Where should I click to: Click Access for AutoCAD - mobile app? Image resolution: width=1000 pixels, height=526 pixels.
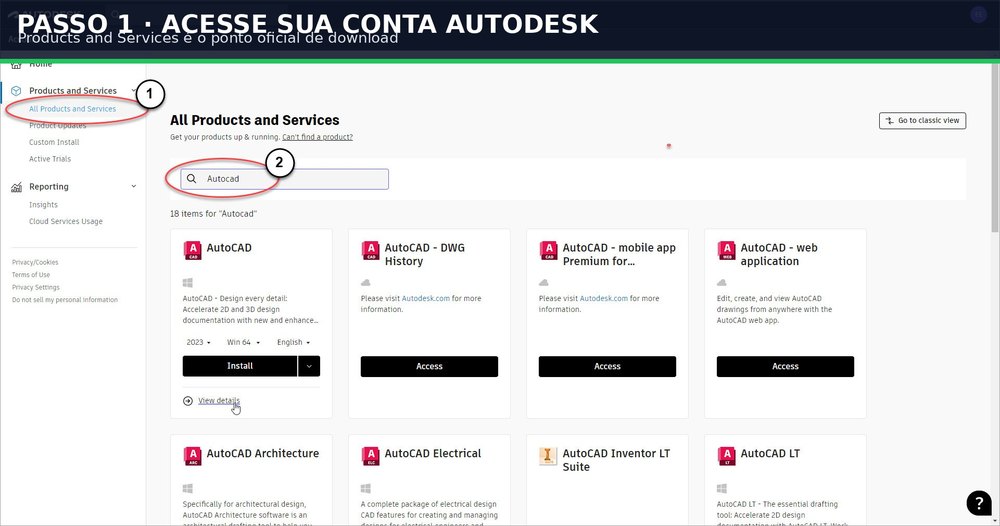coord(607,367)
